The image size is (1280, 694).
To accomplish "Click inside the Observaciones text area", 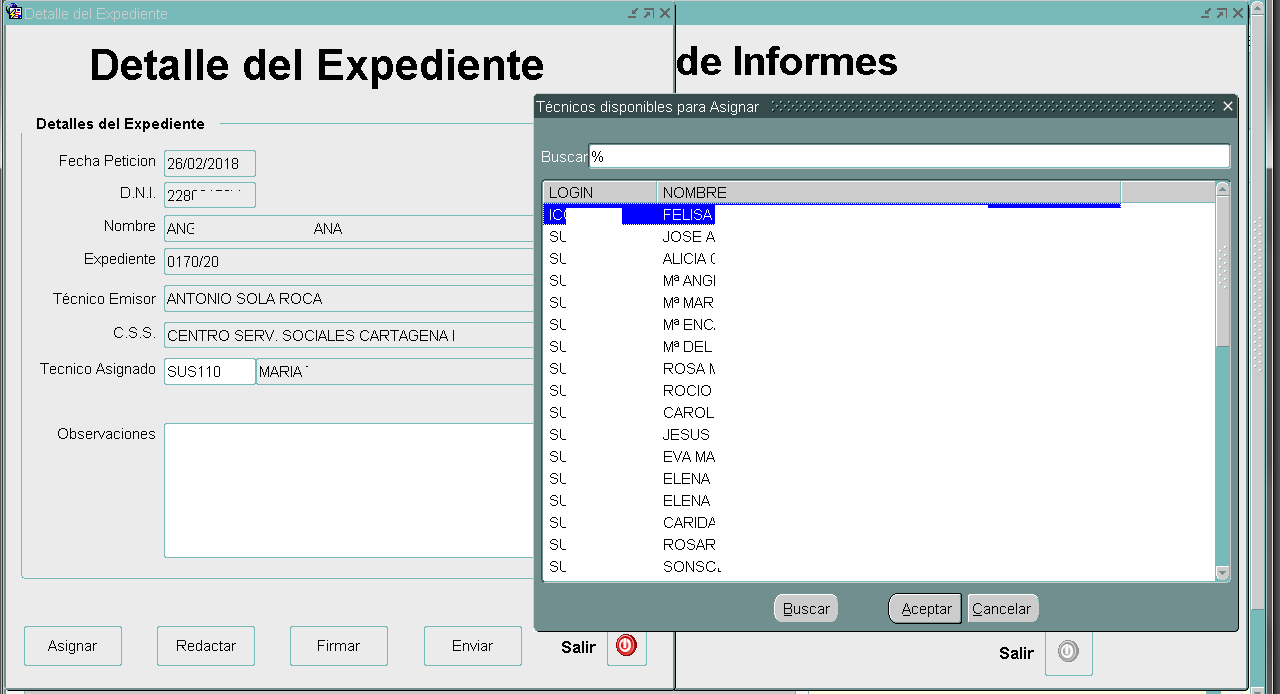I will click(x=350, y=490).
